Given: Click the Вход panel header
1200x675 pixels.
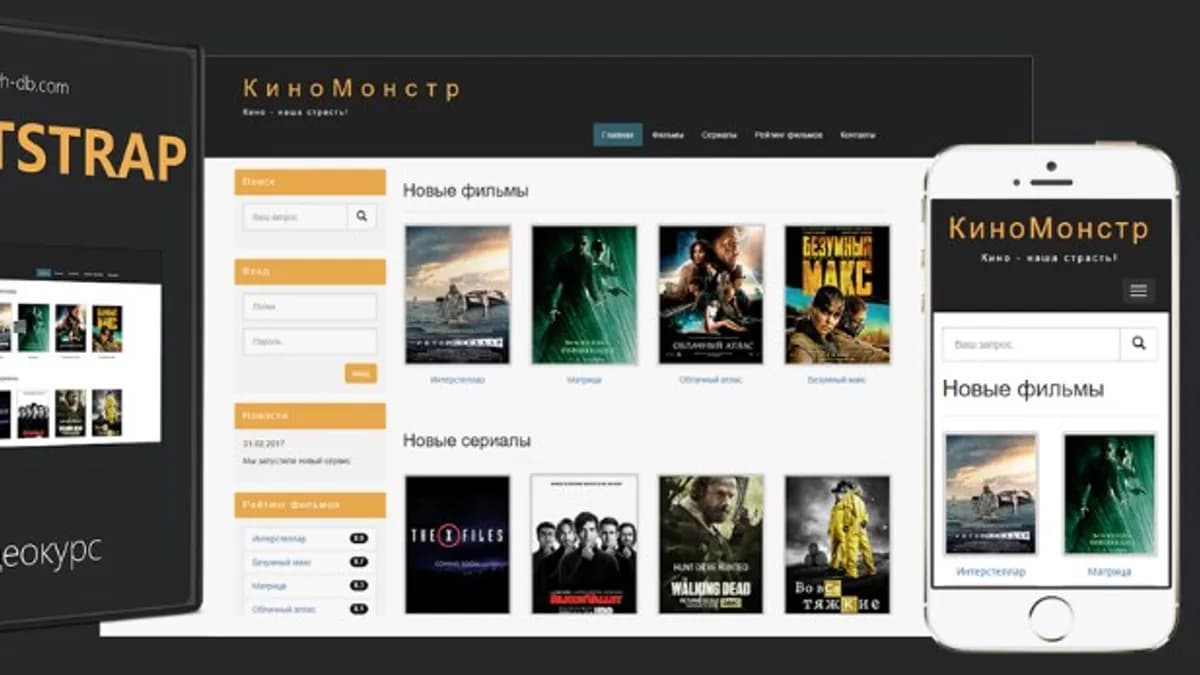Looking at the screenshot, I should click(x=310, y=271).
